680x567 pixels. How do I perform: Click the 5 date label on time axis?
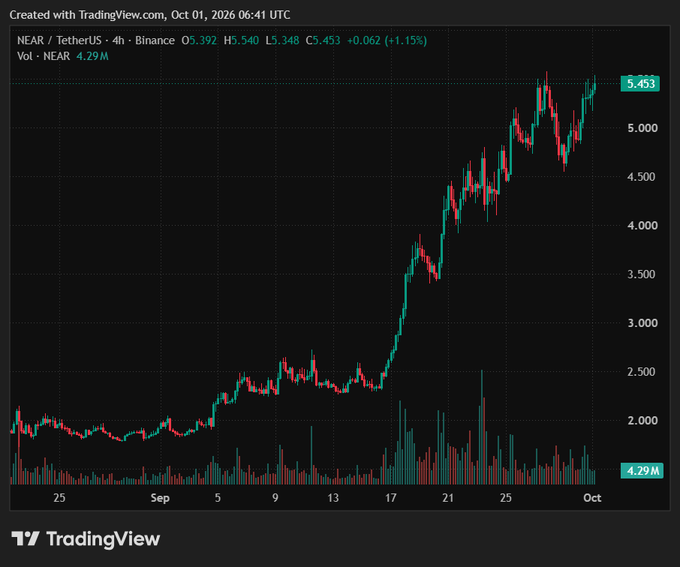tap(218, 498)
